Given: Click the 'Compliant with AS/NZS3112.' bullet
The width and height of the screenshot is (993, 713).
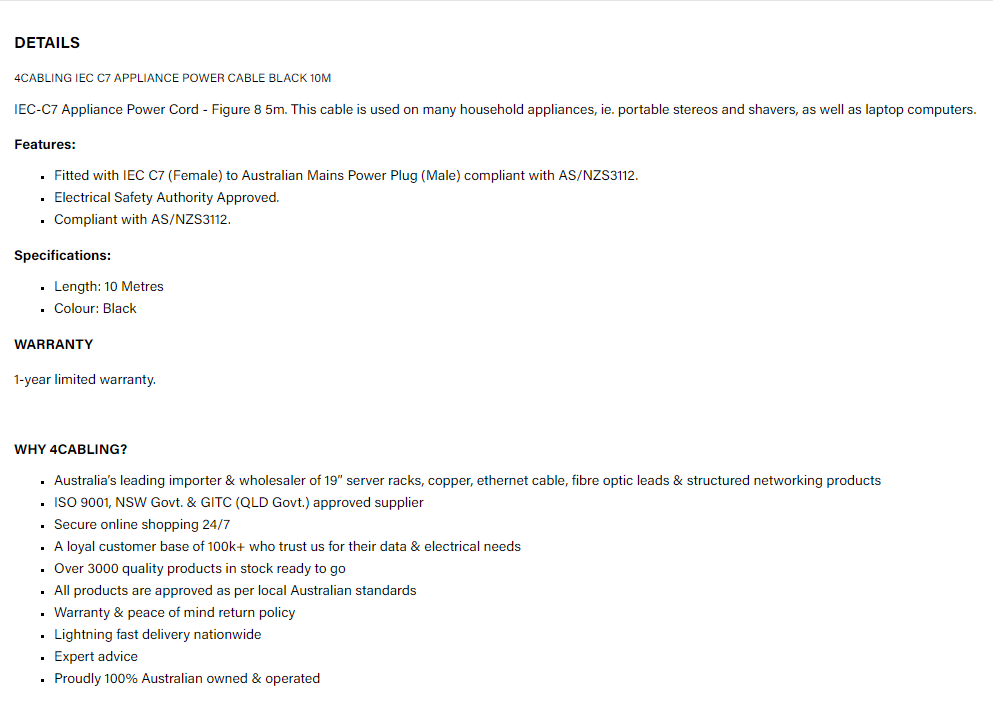Looking at the screenshot, I should [142, 219].
